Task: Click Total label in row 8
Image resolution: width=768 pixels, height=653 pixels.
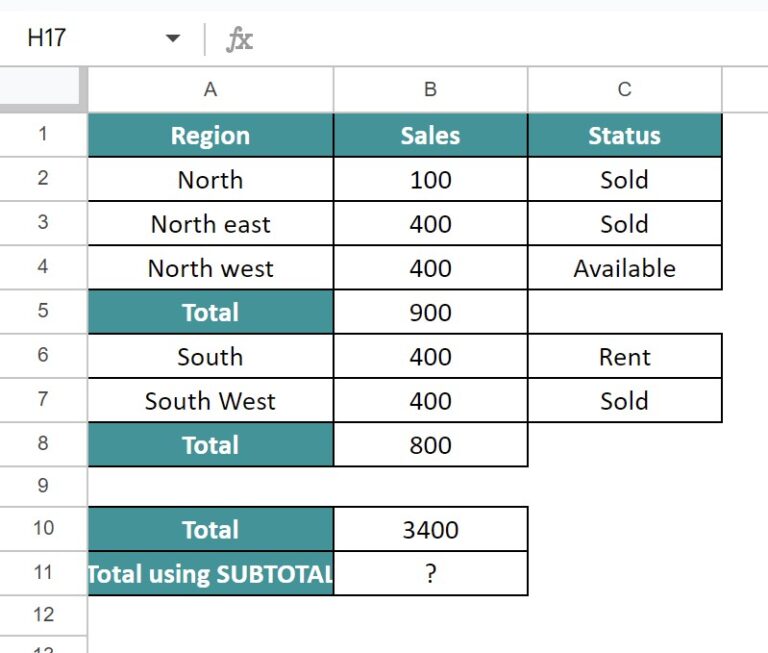Action: 211,445
